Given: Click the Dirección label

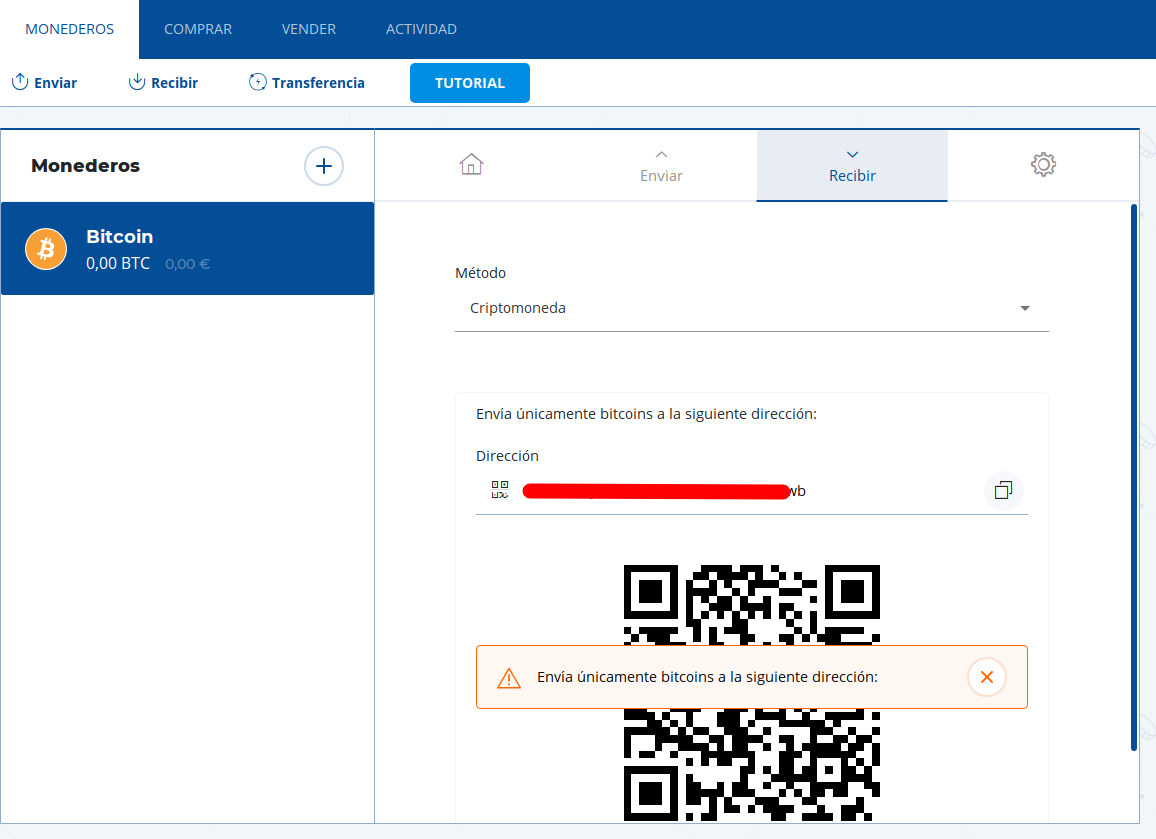Looking at the screenshot, I should tap(507, 456).
